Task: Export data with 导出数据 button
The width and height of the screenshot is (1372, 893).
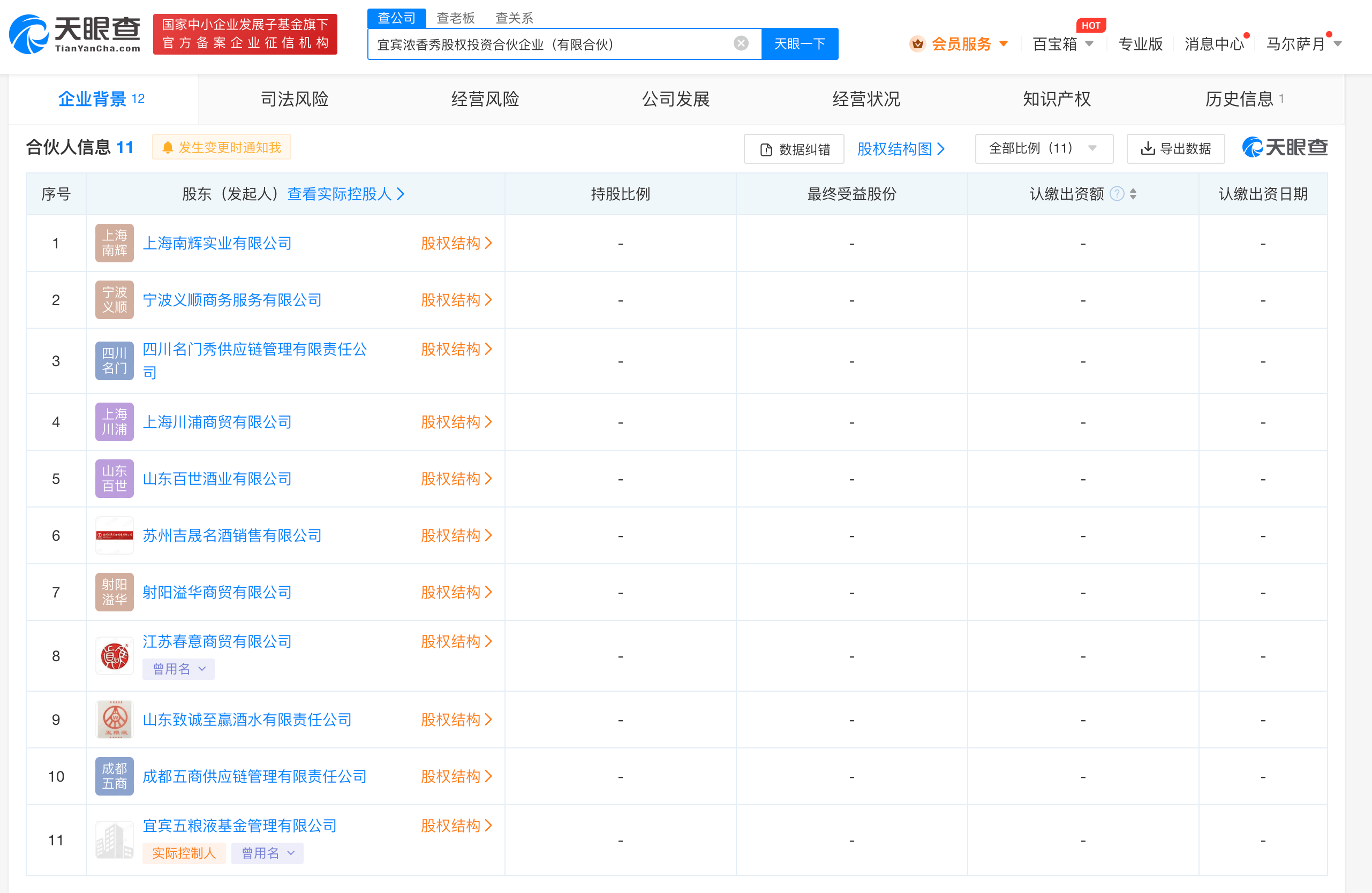Action: 1175,149
